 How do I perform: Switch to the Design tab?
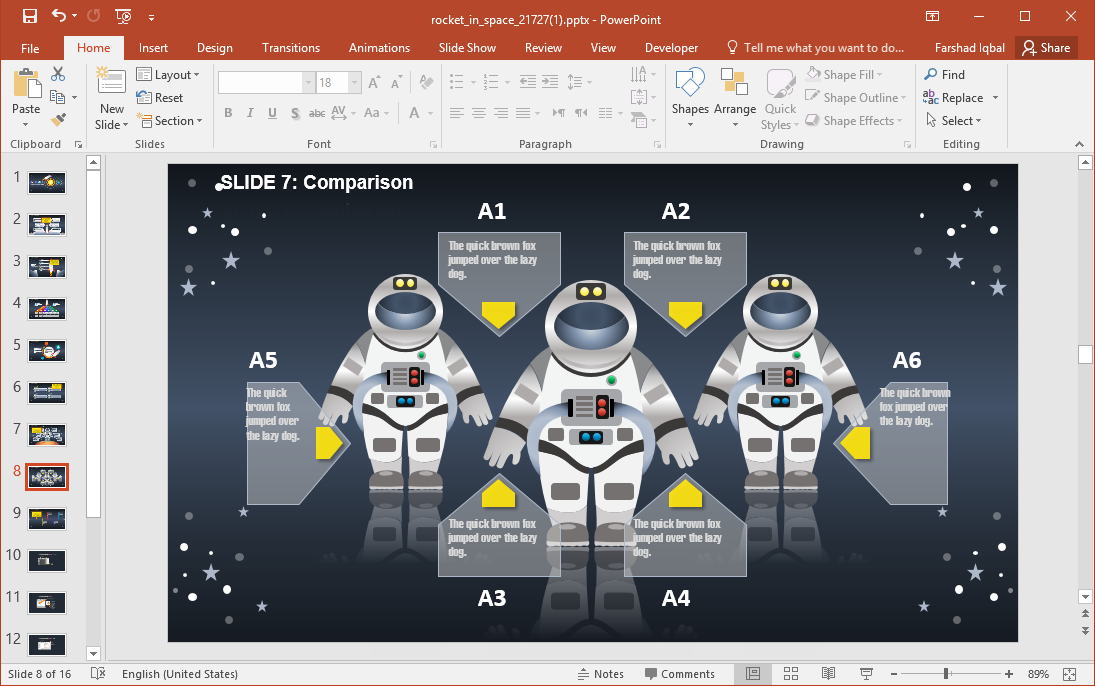214,48
